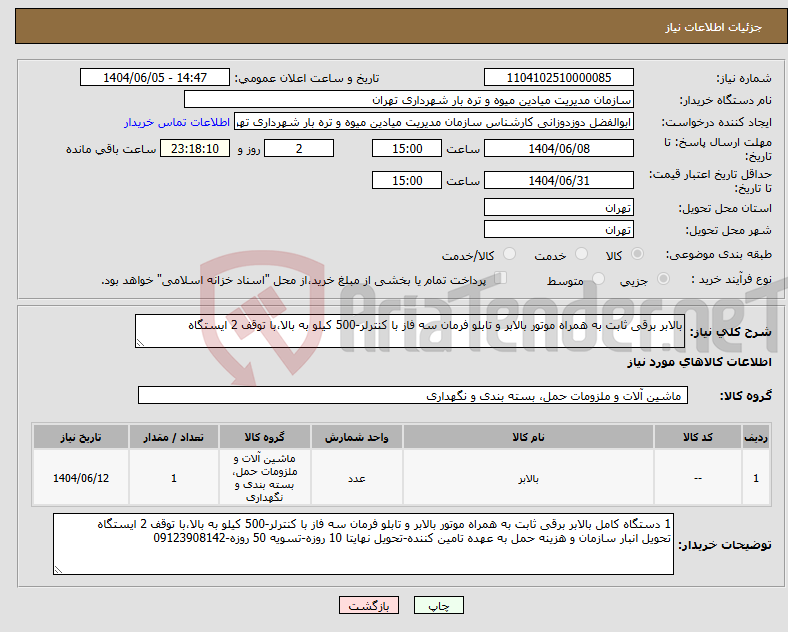Click the remaining time 23:18:10 field
The height and width of the screenshot is (632, 788).
click(194, 149)
